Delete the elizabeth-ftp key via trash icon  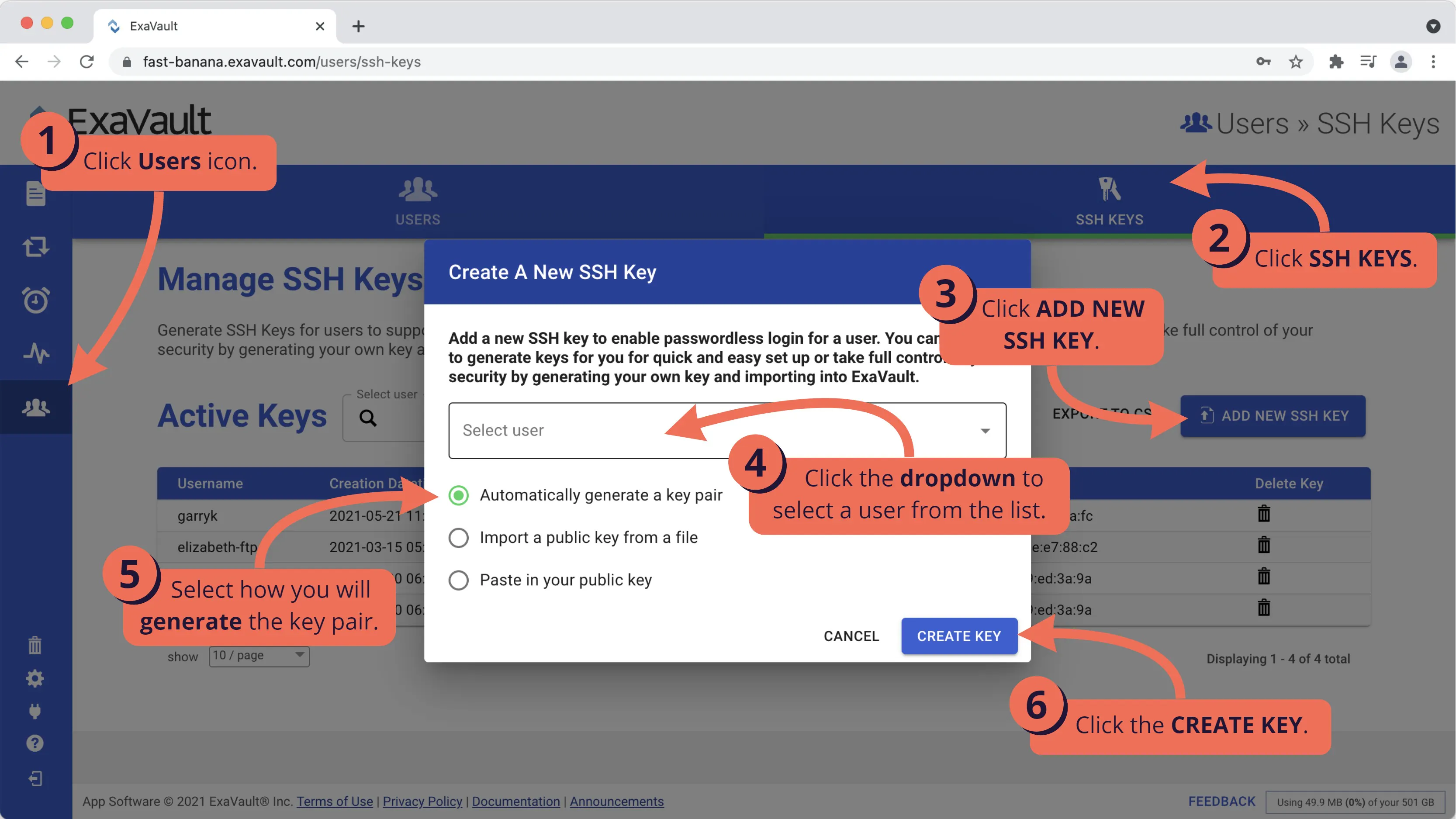(1264, 546)
